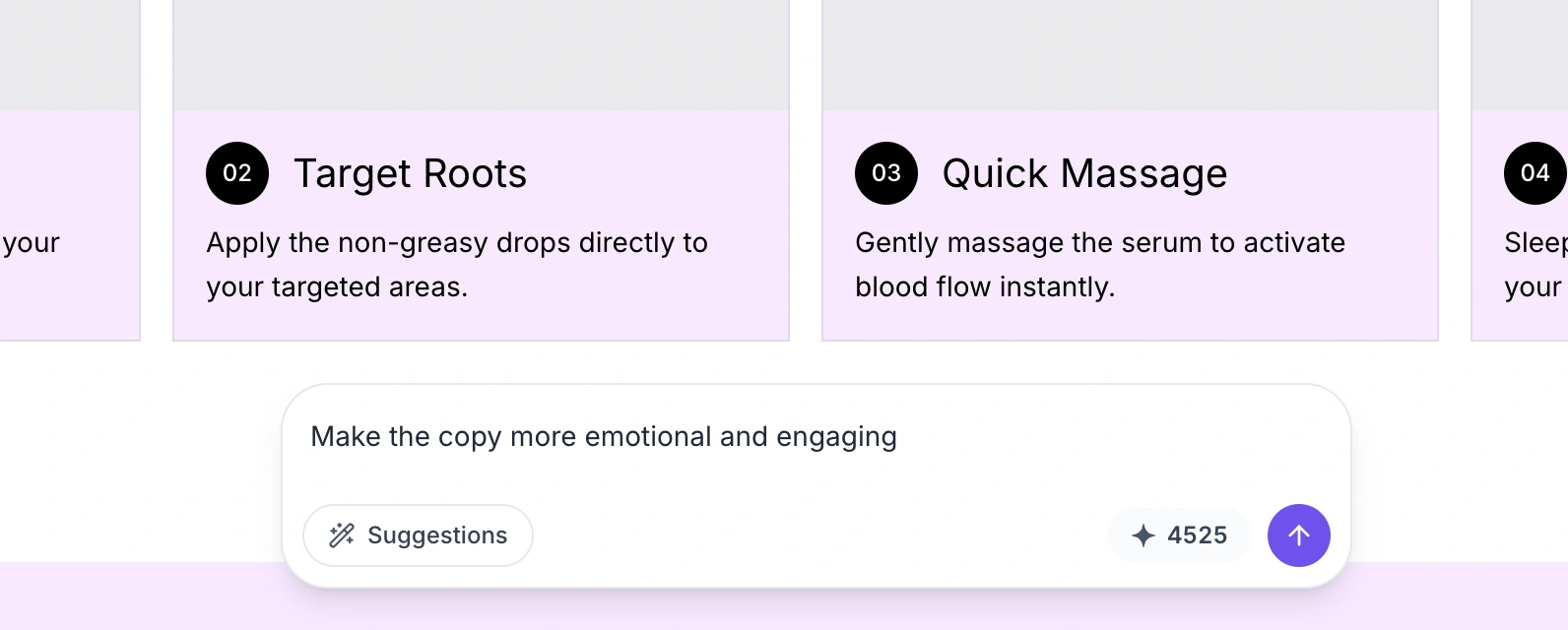
Task: Click the non-greasy drops description text
Action: coord(456,264)
